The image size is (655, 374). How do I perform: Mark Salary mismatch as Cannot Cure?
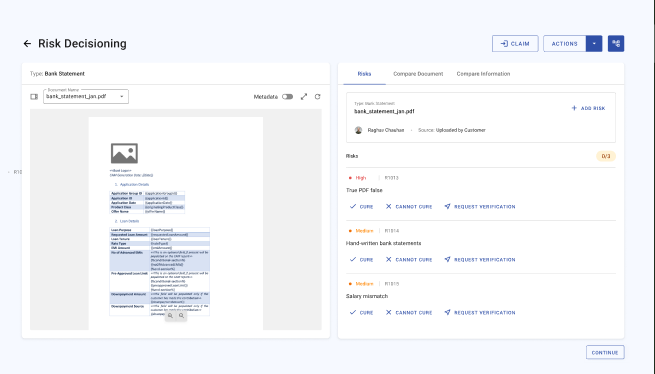(409, 313)
